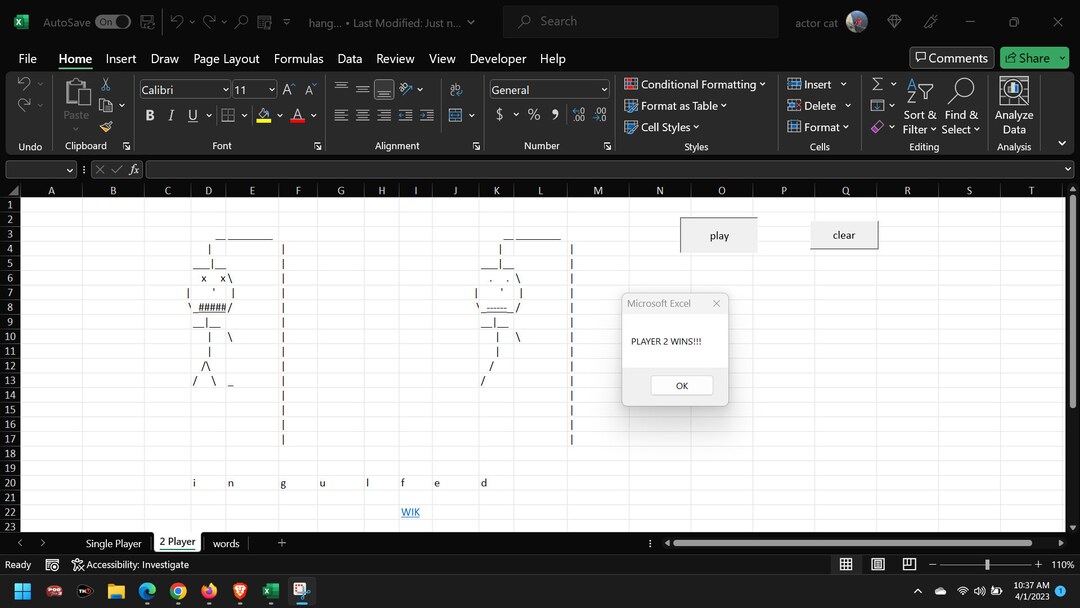1080x608 pixels.
Task: Switch to the Single Player sheet tab
Action: (113, 542)
